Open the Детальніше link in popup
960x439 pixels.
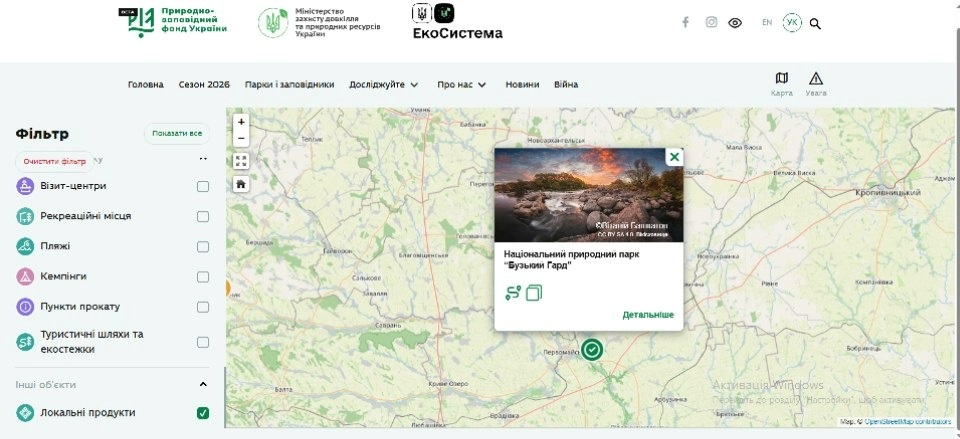click(648, 315)
